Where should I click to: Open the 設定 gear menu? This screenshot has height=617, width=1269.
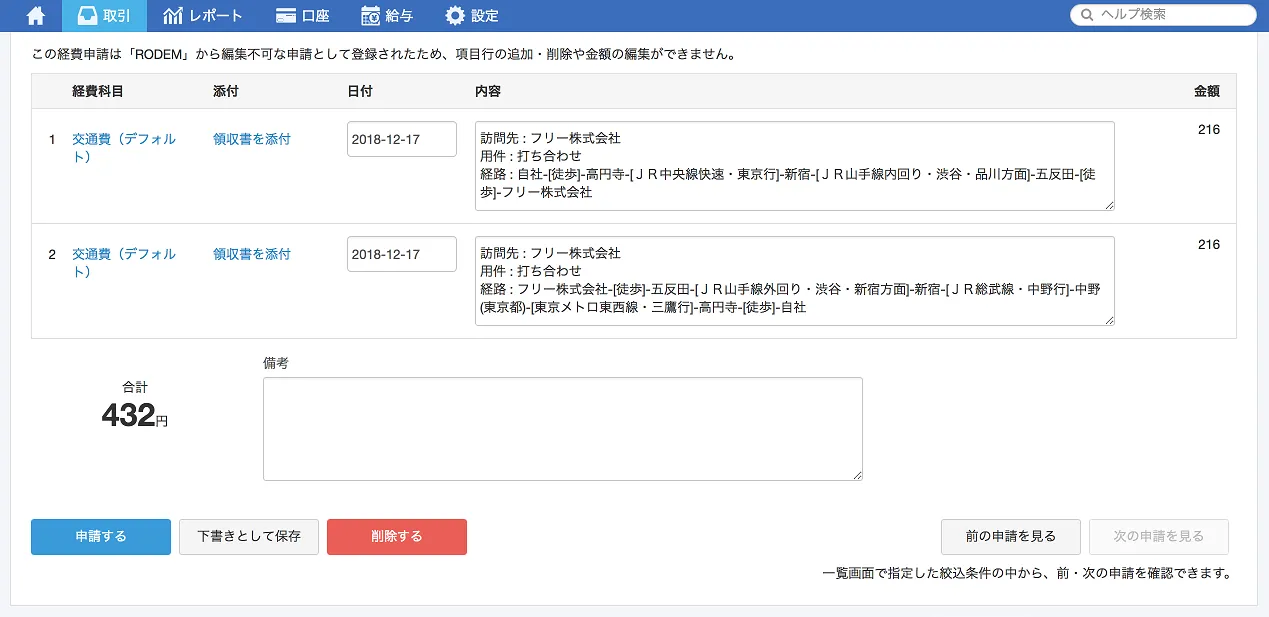tap(472, 16)
